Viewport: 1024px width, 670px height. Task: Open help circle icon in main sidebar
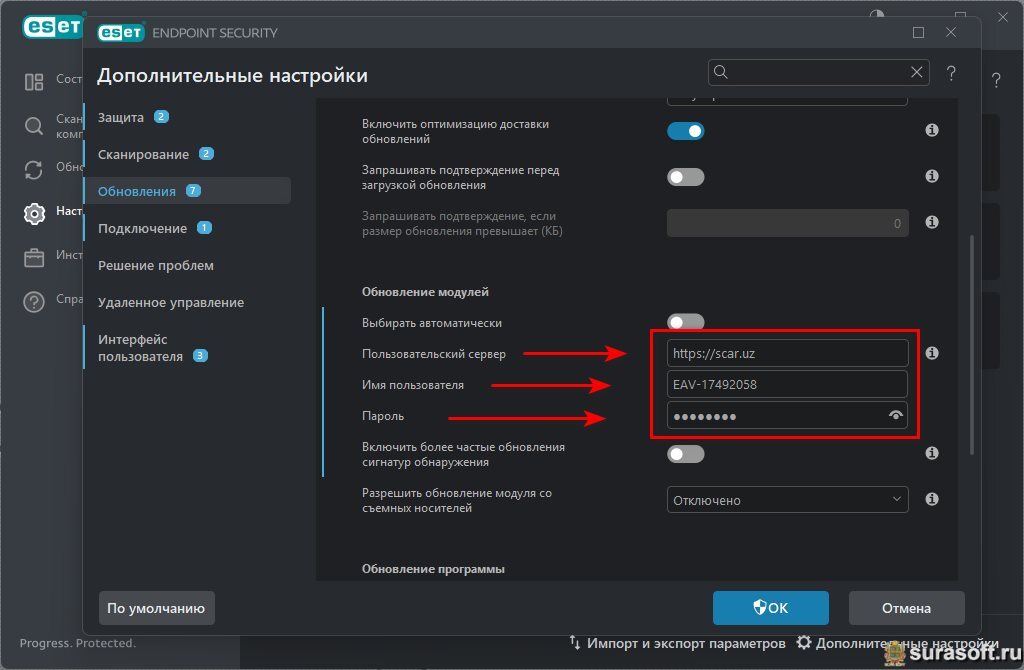pyautogui.click(x=34, y=302)
